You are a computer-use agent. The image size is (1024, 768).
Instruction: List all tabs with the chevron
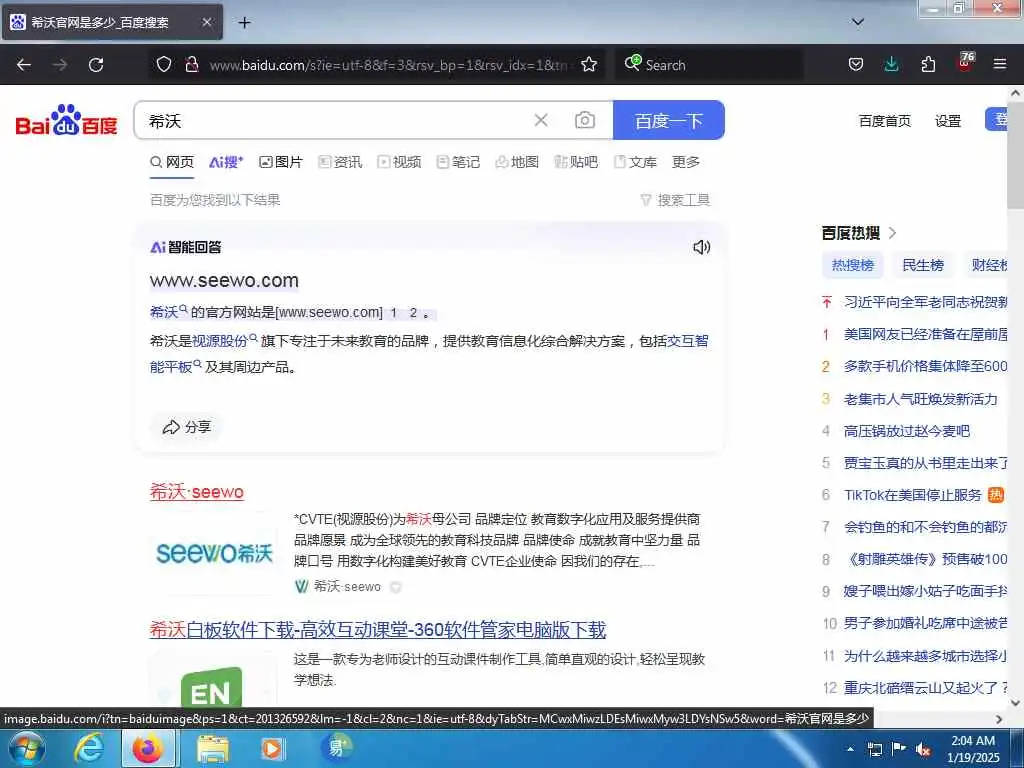tap(858, 22)
